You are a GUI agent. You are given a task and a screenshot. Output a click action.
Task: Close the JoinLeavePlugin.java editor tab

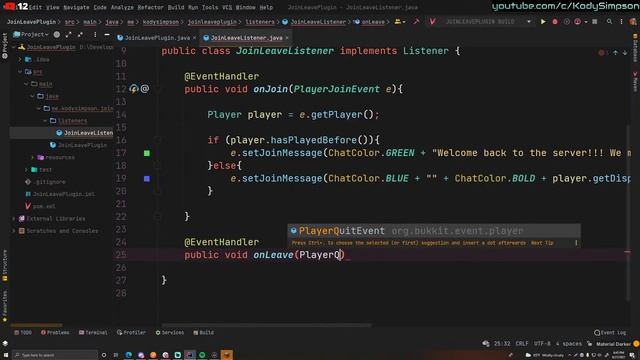[x=194, y=38]
